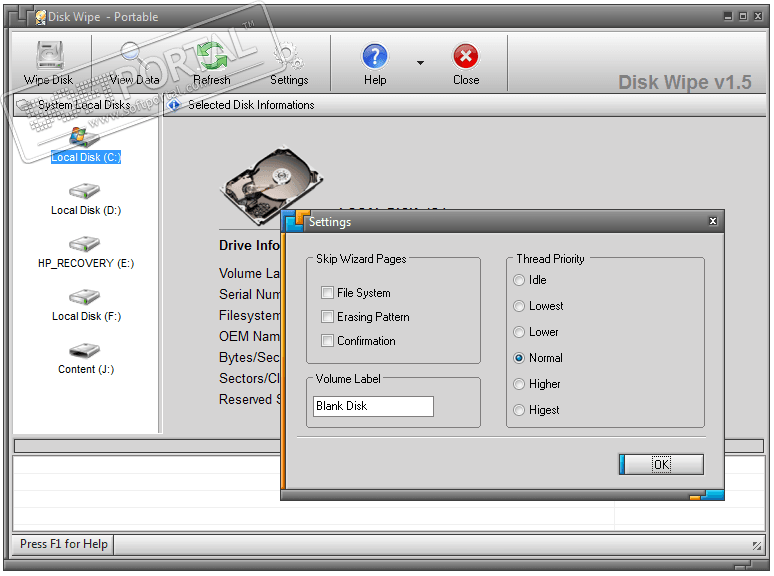Enable skip Erasing Pattern page checkbox
774x576 pixels.
coord(327,316)
